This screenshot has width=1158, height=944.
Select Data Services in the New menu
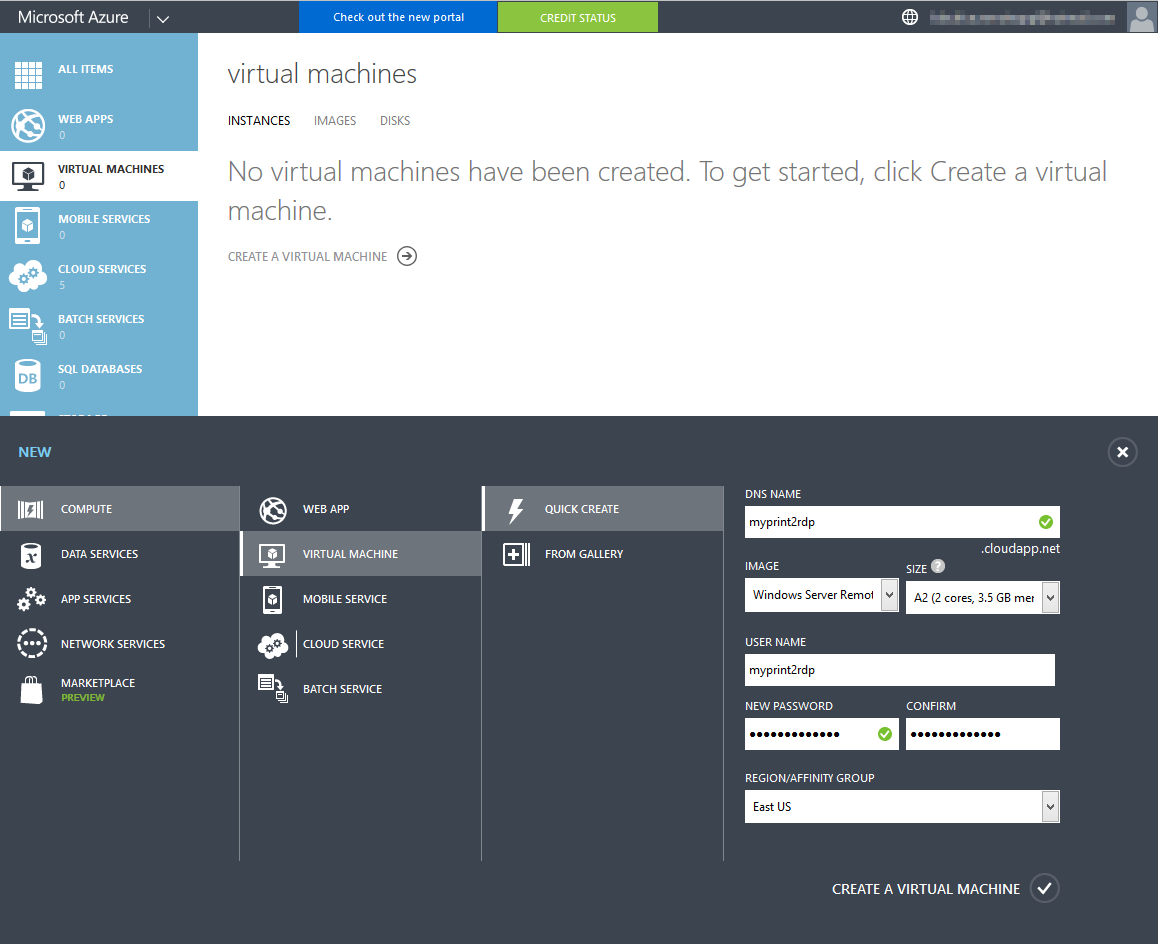(120, 554)
